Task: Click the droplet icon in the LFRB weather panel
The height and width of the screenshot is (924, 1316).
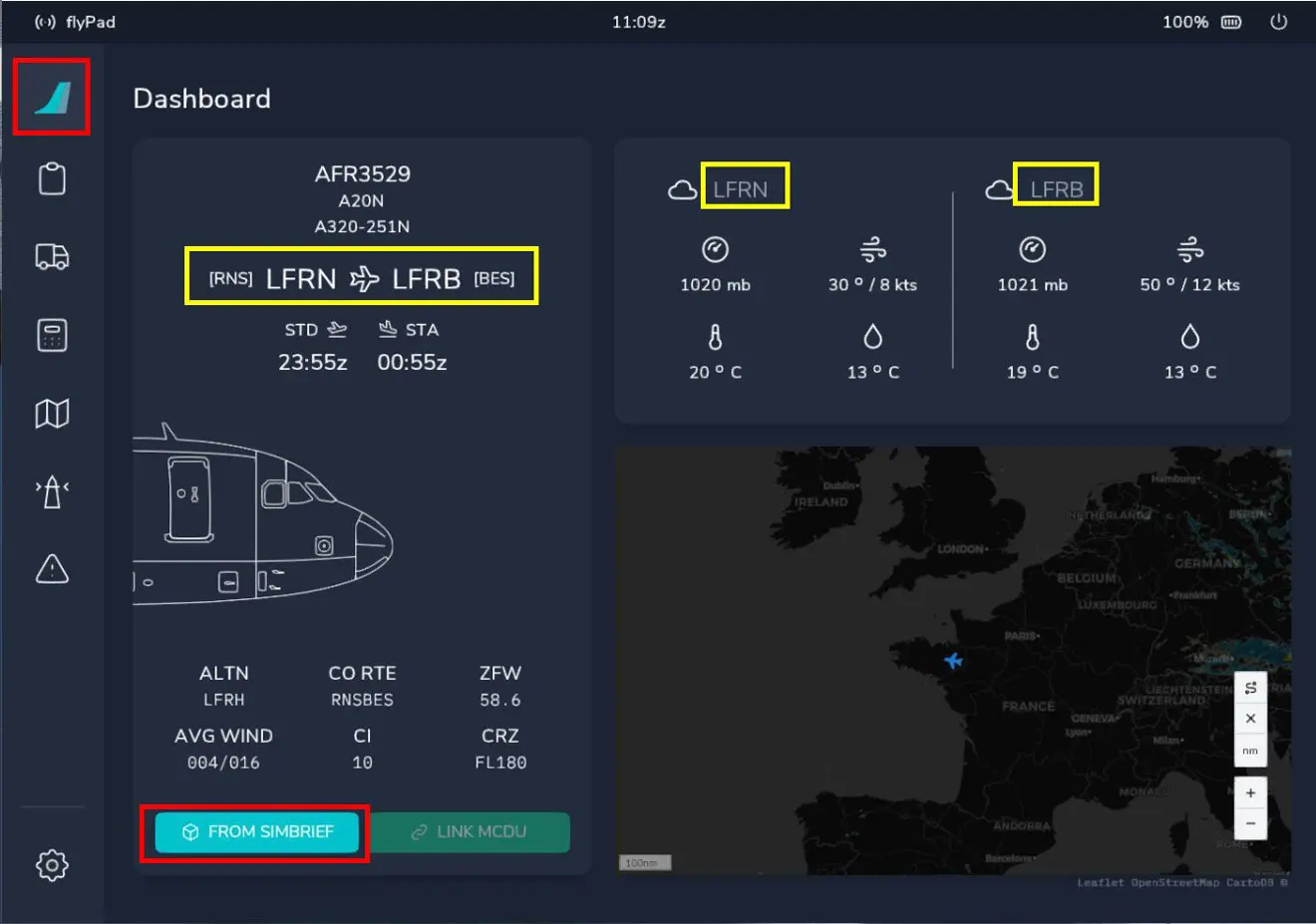Action: point(1190,337)
